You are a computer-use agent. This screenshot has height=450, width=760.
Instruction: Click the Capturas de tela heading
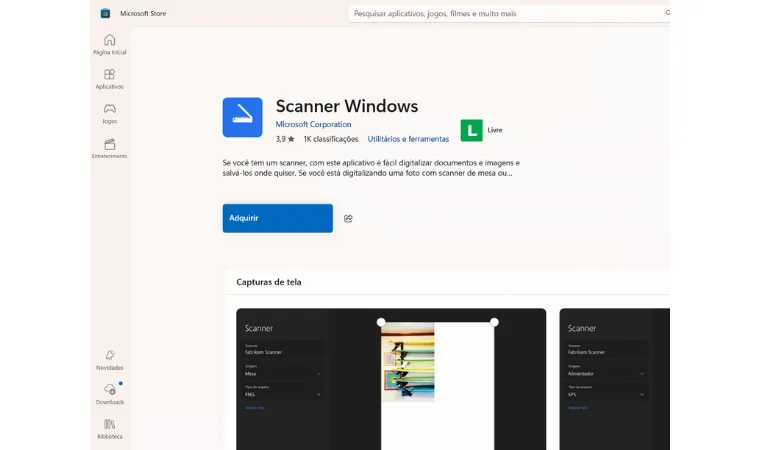269,282
